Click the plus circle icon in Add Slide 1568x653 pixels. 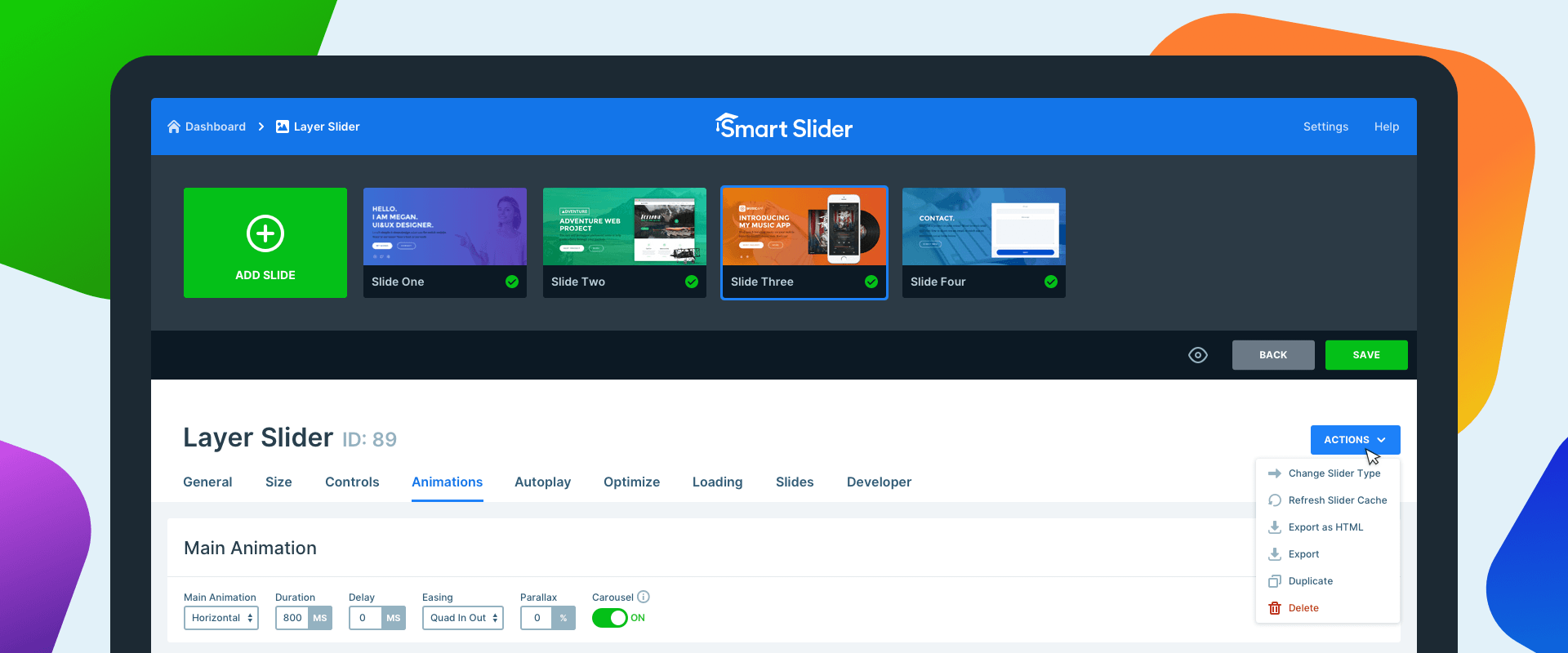[265, 233]
